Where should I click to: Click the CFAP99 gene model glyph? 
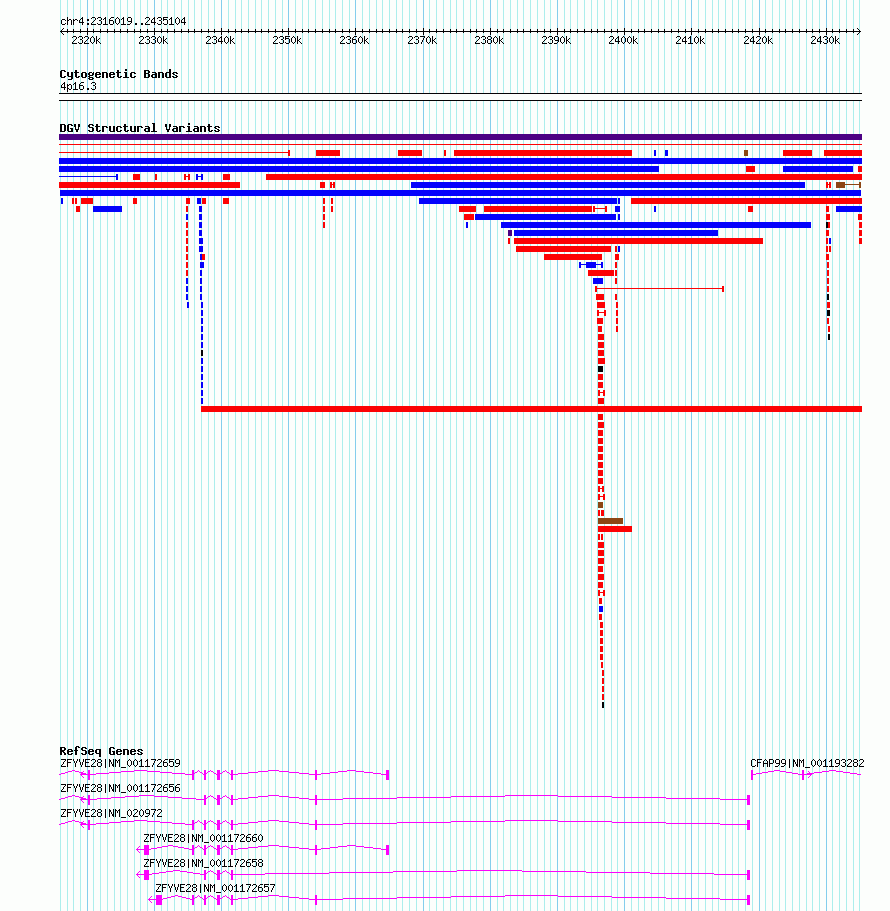[806, 774]
